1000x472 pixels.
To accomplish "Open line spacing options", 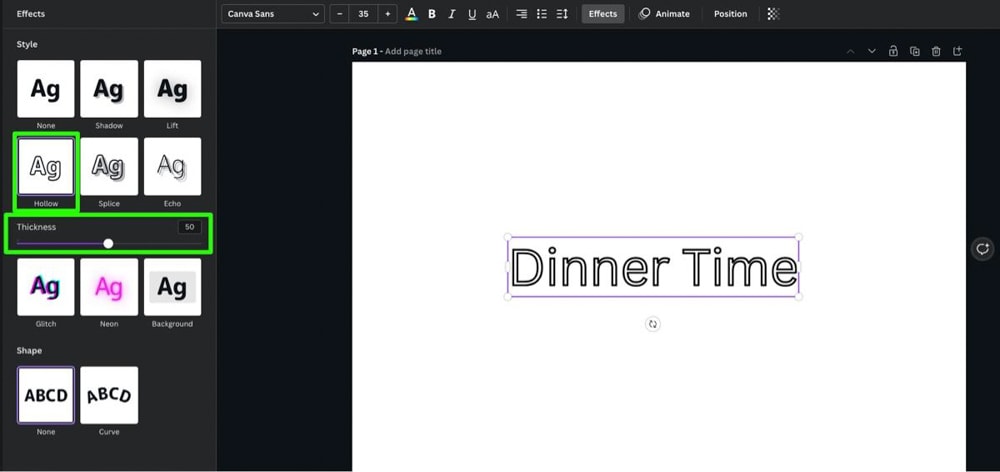I will pos(562,13).
